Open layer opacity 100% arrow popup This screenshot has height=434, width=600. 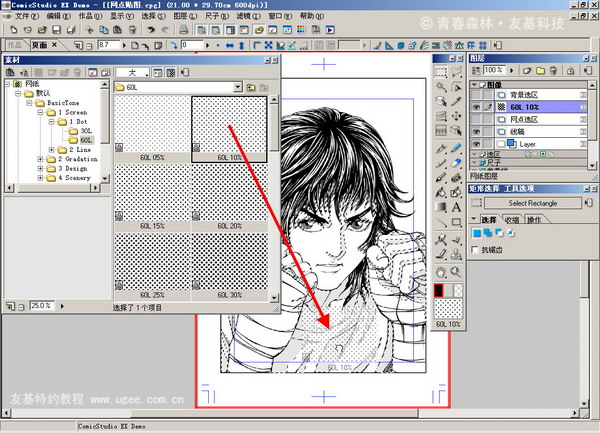pos(512,70)
